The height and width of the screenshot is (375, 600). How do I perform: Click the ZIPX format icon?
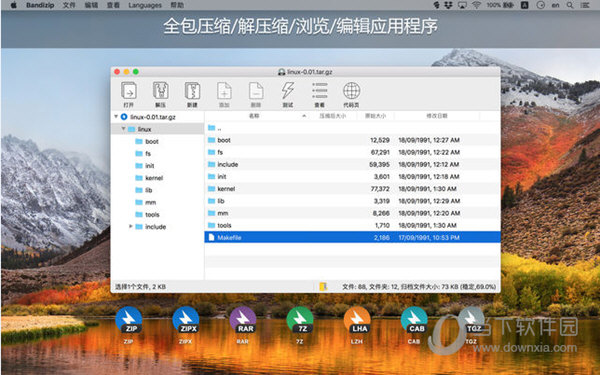(x=186, y=320)
